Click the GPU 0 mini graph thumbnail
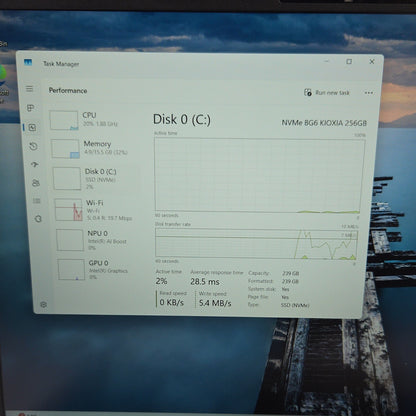 coord(71,270)
